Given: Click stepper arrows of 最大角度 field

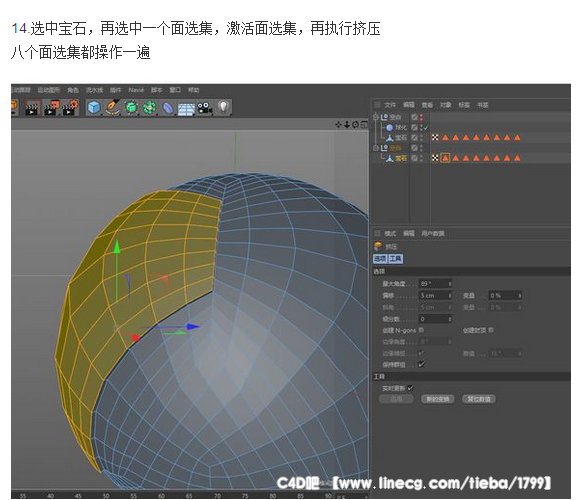Looking at the screenshot, I should [450, 284].
